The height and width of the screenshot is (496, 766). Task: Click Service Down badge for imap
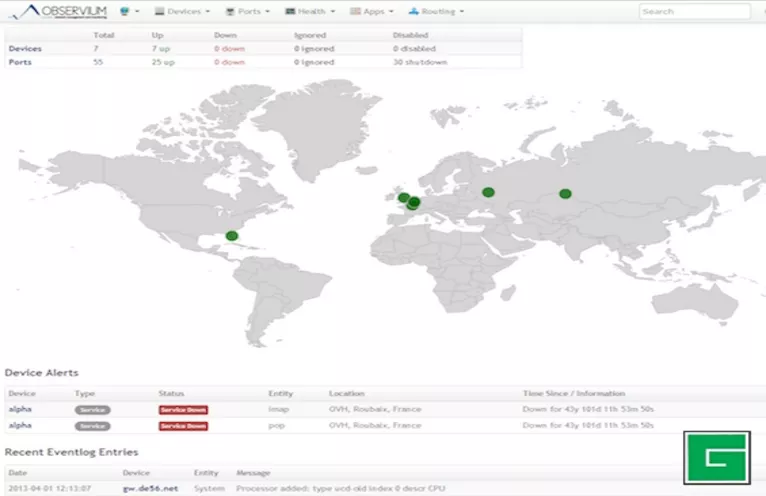coord(183,410)
